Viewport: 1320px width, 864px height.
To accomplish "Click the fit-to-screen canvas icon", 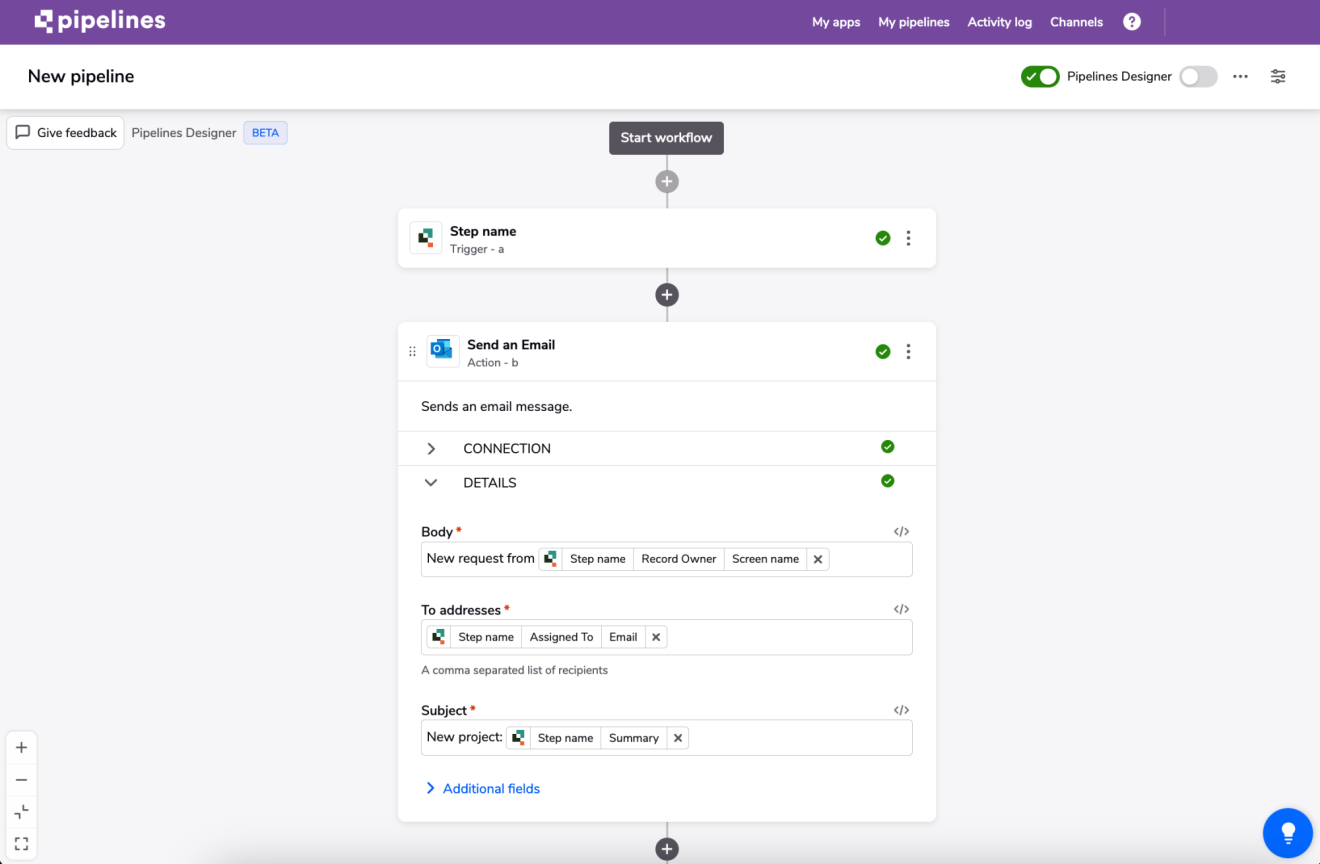I will (21, 811).
